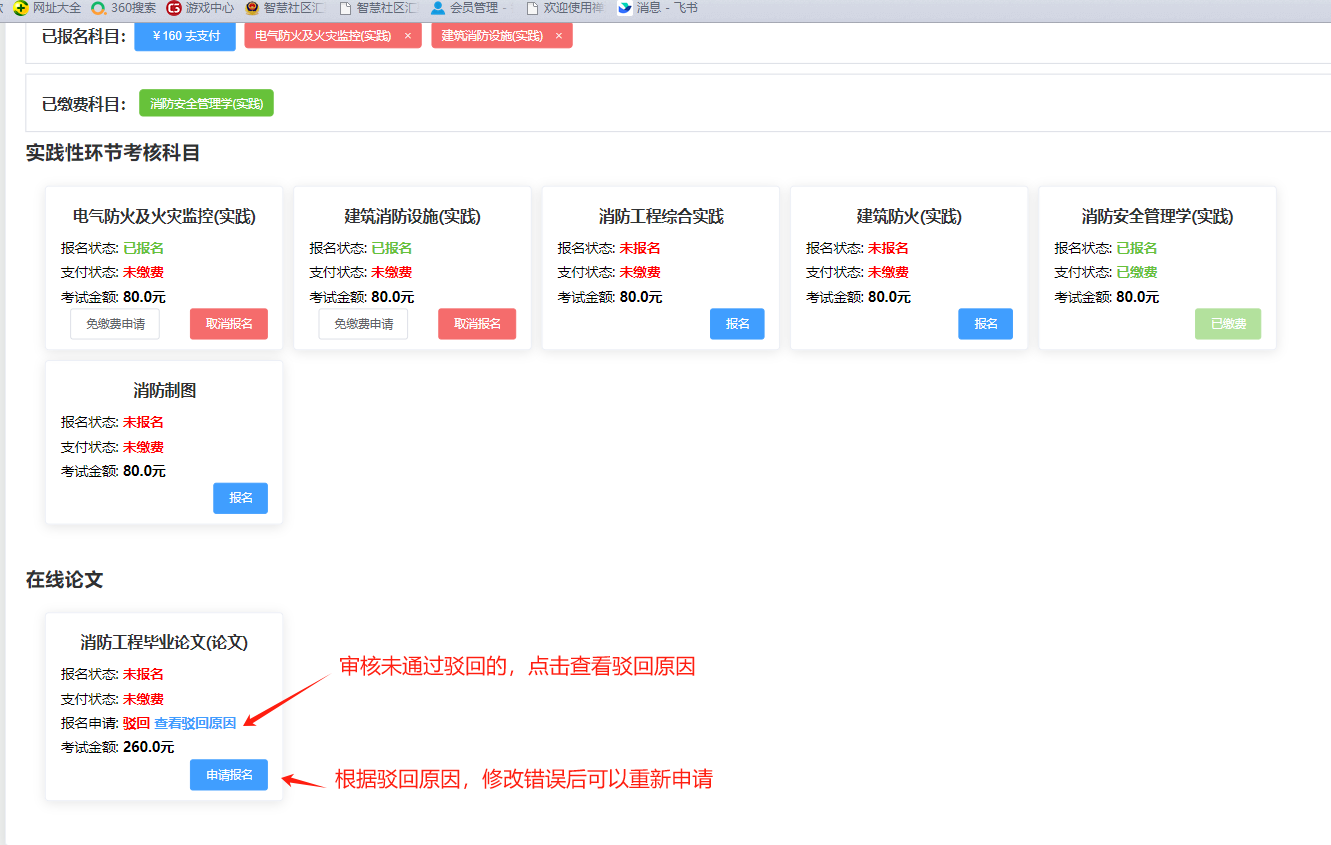1331x845 pixels.
Task: Open the 网址大全 bookmark
Action: click(x=48, y=8)
